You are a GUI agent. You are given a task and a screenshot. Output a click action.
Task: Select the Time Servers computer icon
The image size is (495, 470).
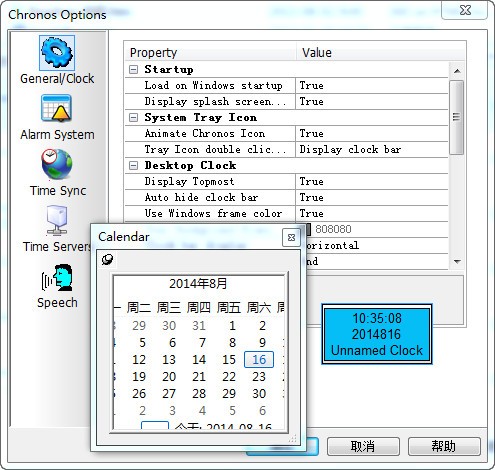57,220
